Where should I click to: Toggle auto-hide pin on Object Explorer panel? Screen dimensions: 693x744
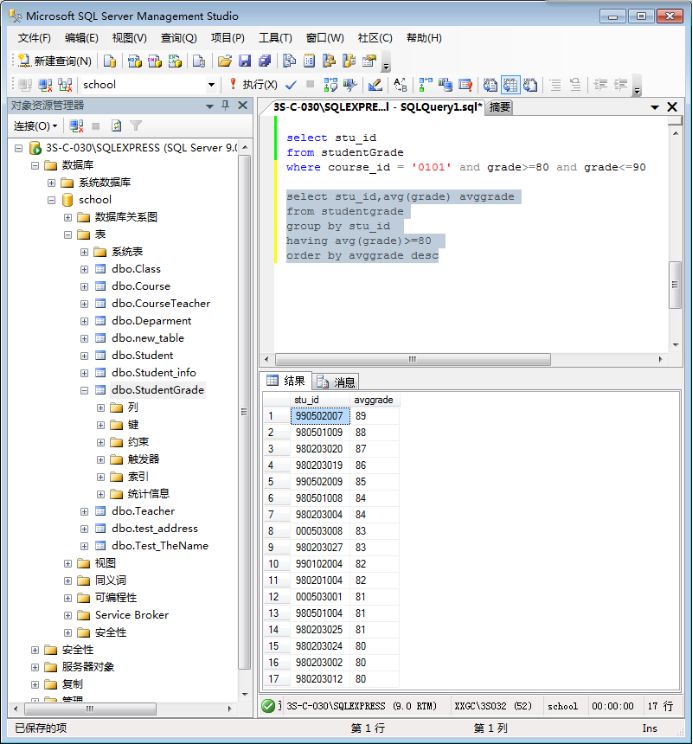click(226, 105)
